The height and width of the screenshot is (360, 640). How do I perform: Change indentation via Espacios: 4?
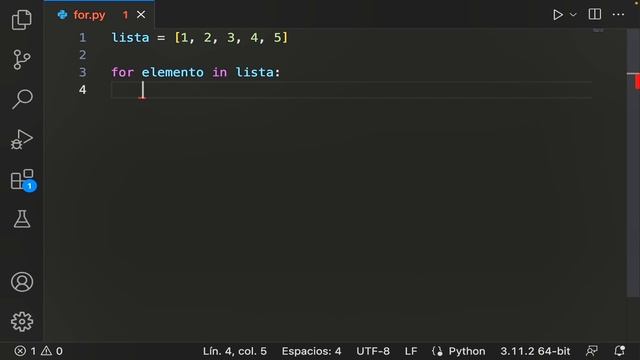coord(311,351)
